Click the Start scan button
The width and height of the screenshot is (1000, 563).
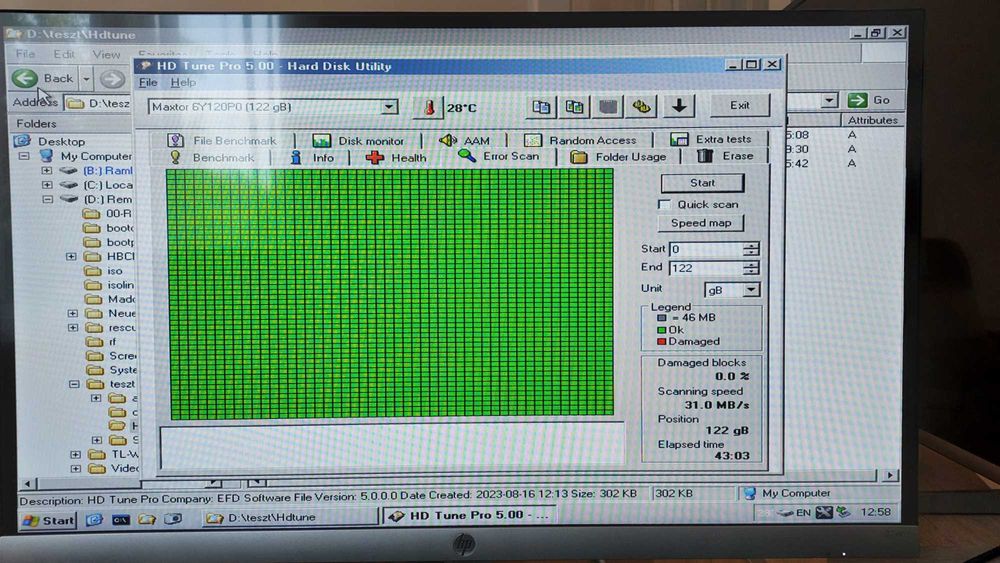click(702, 183)
